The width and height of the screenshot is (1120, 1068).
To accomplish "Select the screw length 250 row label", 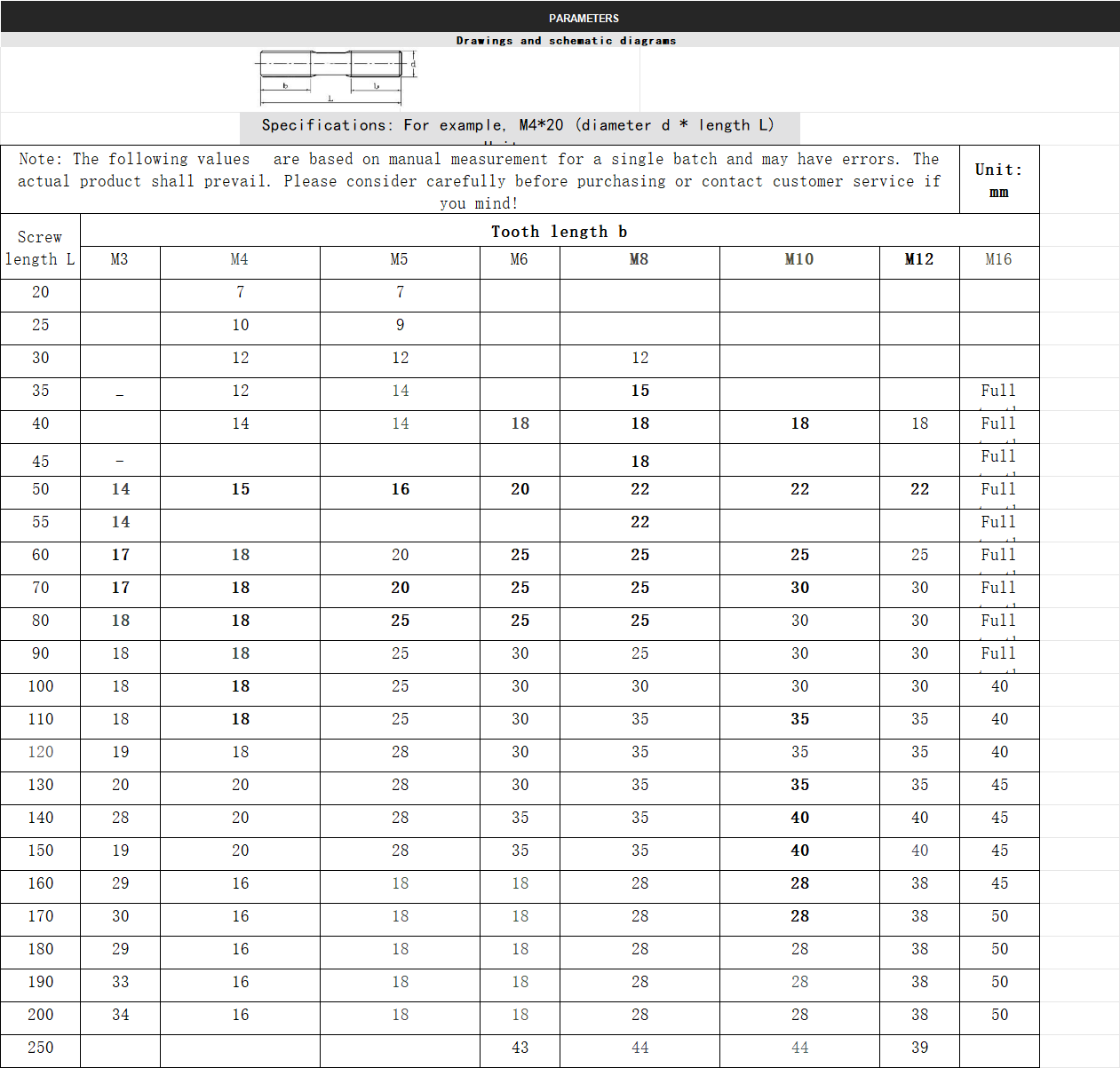I will (x=40, y=1048).
